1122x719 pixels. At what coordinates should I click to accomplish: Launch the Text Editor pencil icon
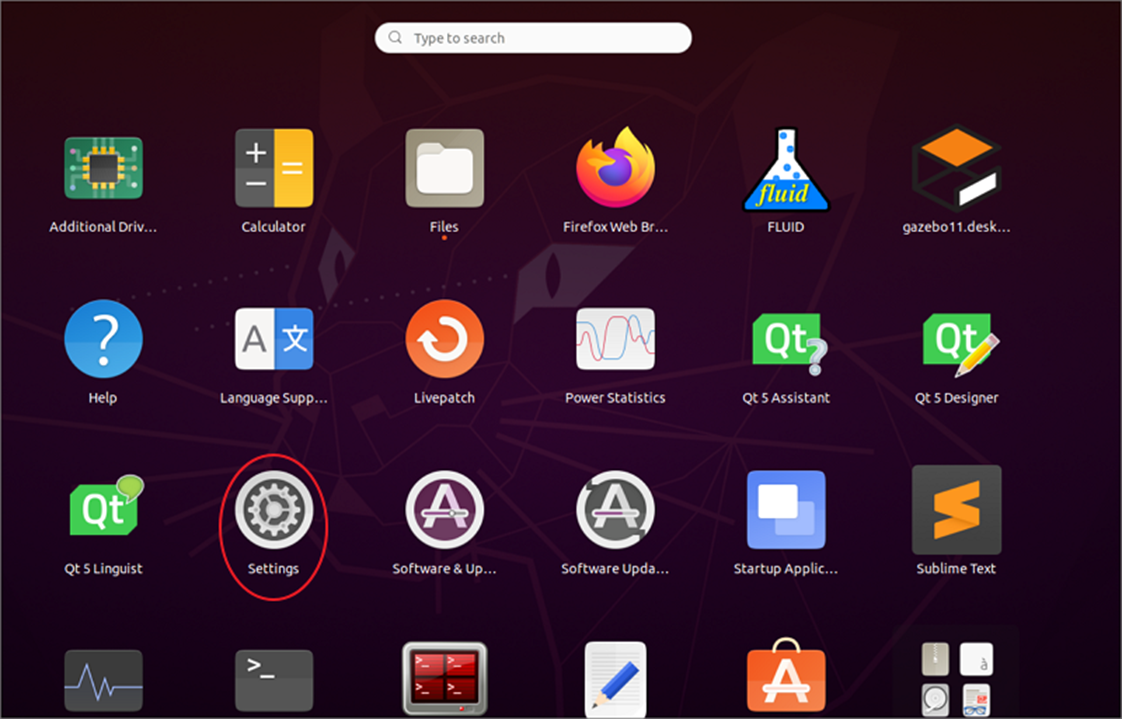615,680
